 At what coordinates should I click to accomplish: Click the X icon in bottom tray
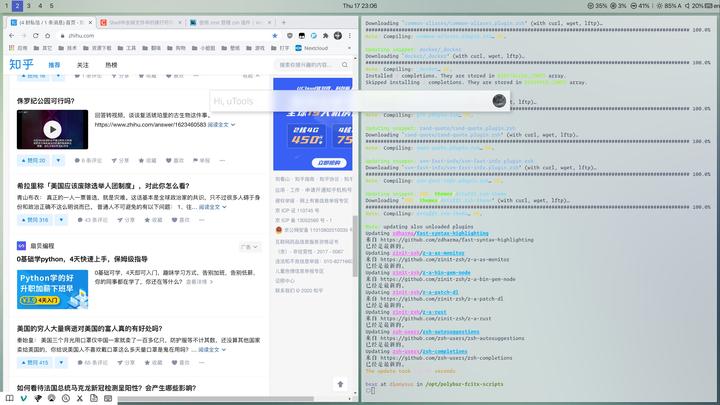pos(80,398)
